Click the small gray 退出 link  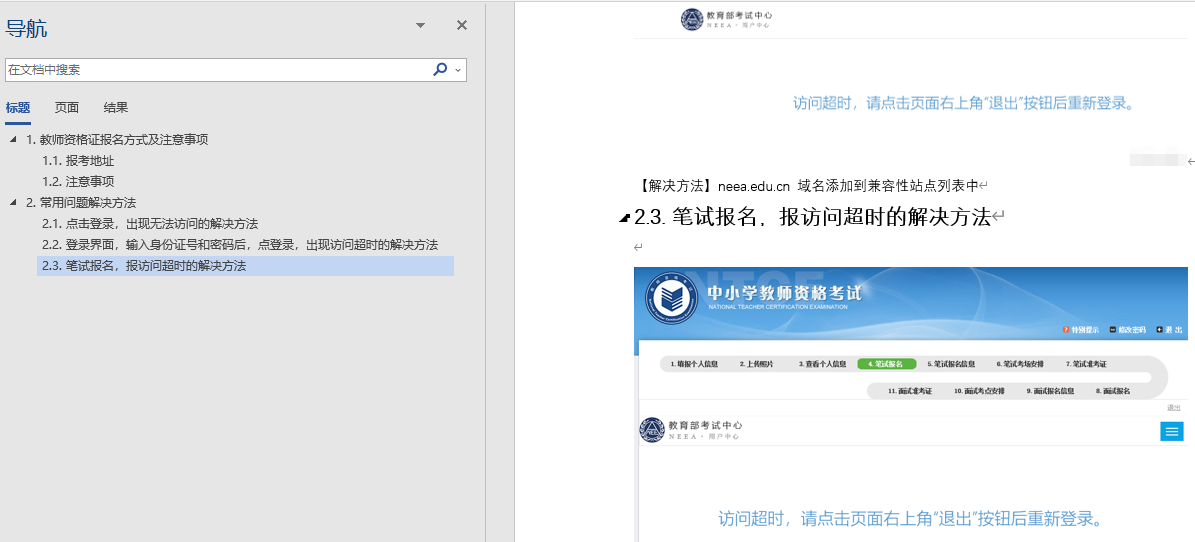click(1174, 408)
